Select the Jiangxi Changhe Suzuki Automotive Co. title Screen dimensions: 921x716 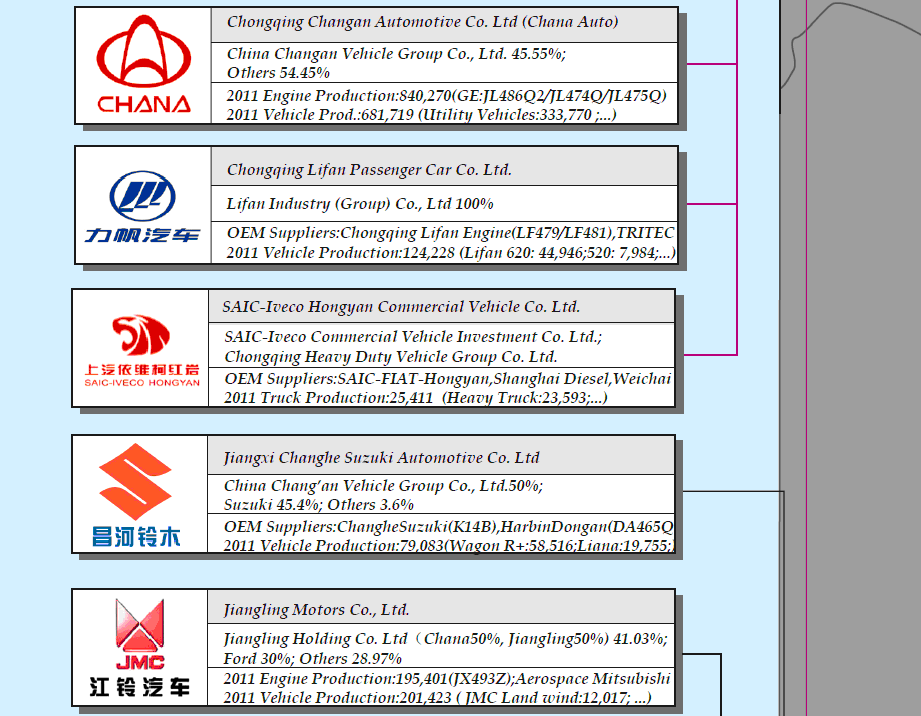click(381, 458)
